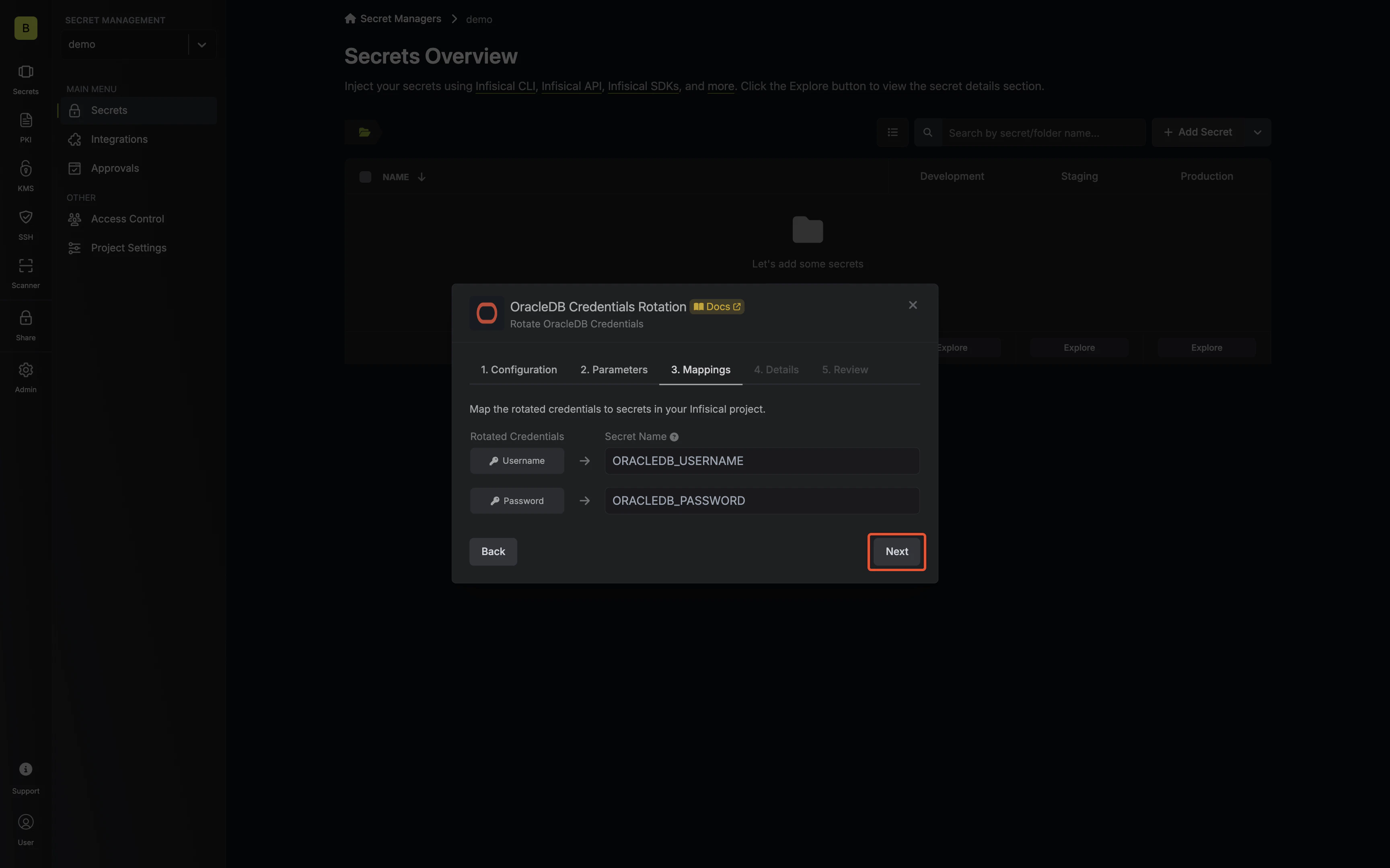Open the Infisical SDKs link

click(643, 86)
